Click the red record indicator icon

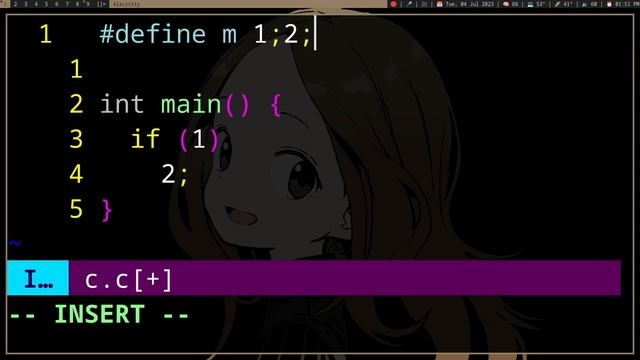pos(393,4)
